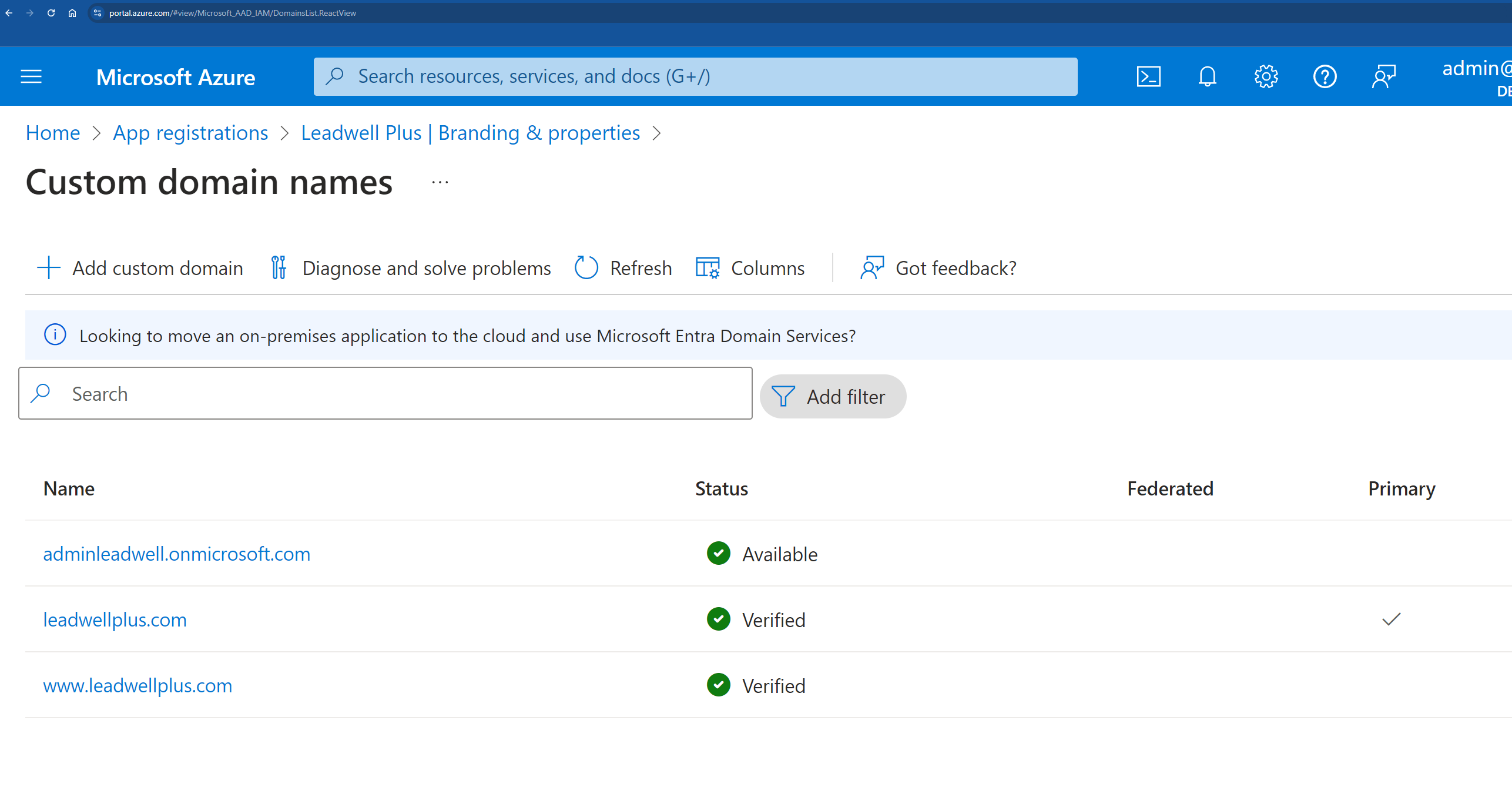1512x804 pixels.
Task: Click Got feedback? in the toolbar
Action: click(938, 268)
